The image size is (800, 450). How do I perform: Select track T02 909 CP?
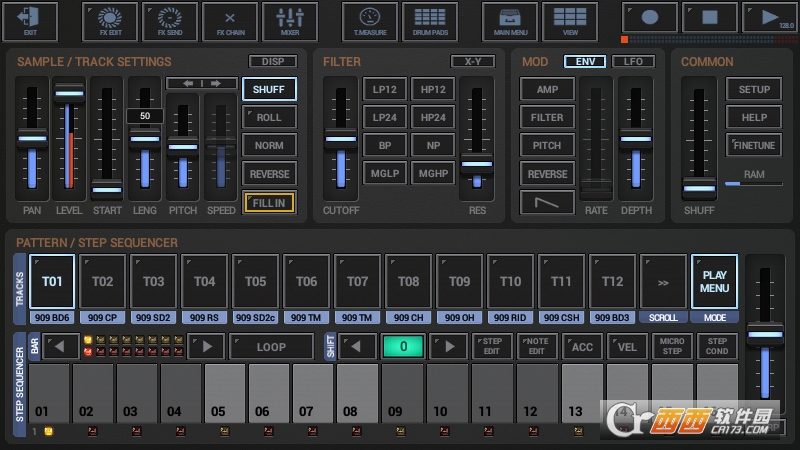(x=103, y=281)
